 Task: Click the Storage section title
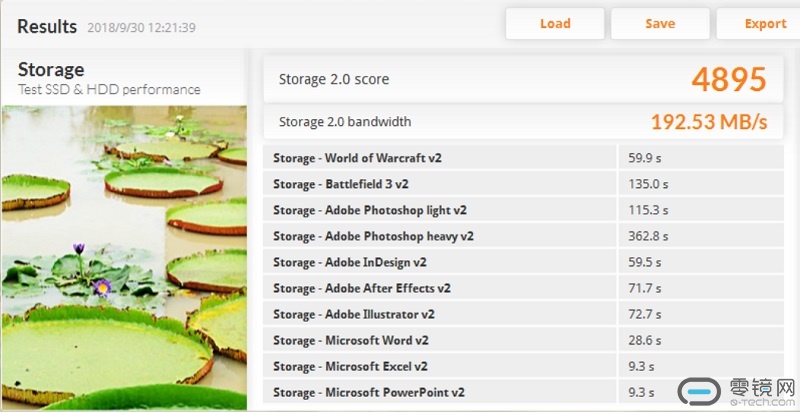51,69
